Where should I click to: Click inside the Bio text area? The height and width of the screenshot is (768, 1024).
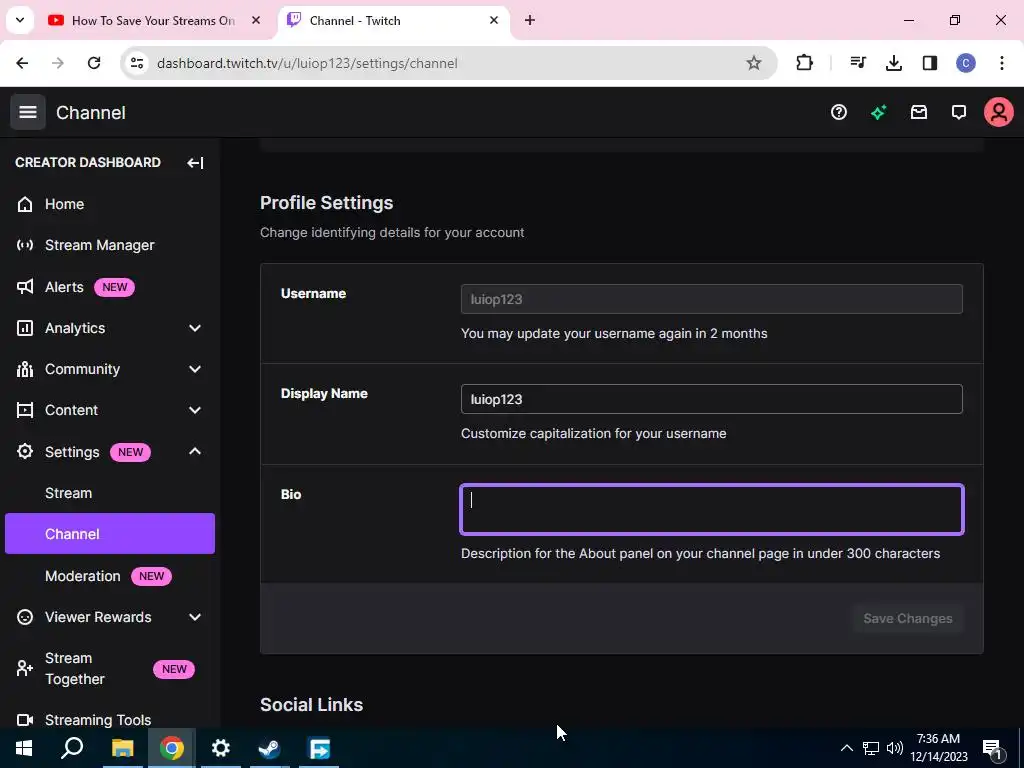(711, 509)
